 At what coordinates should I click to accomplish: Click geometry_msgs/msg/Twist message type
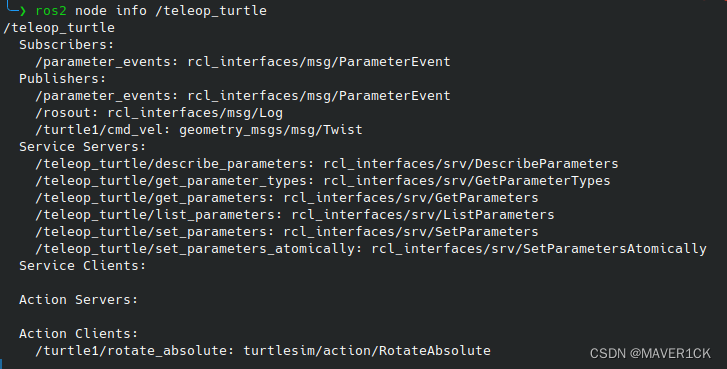pyautogui.click(x=271, y=130)
